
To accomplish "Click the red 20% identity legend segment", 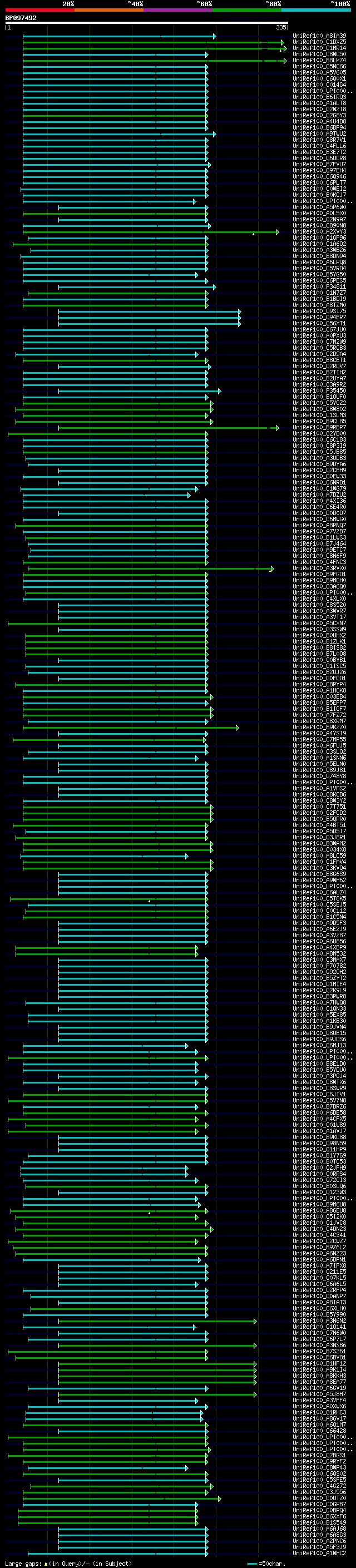I will (x=39, y=10).
